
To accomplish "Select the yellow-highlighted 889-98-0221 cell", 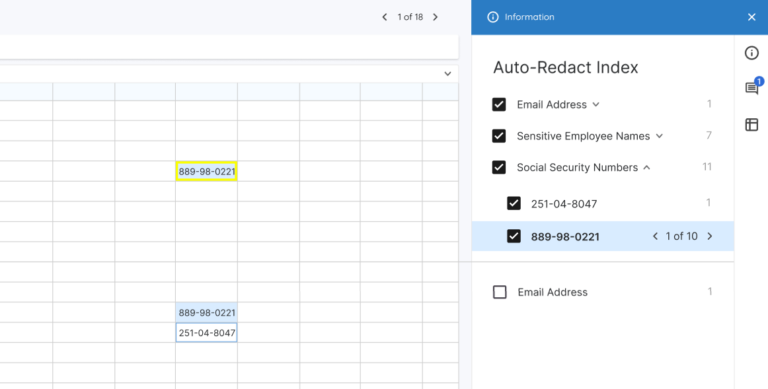I will point(207,171).
